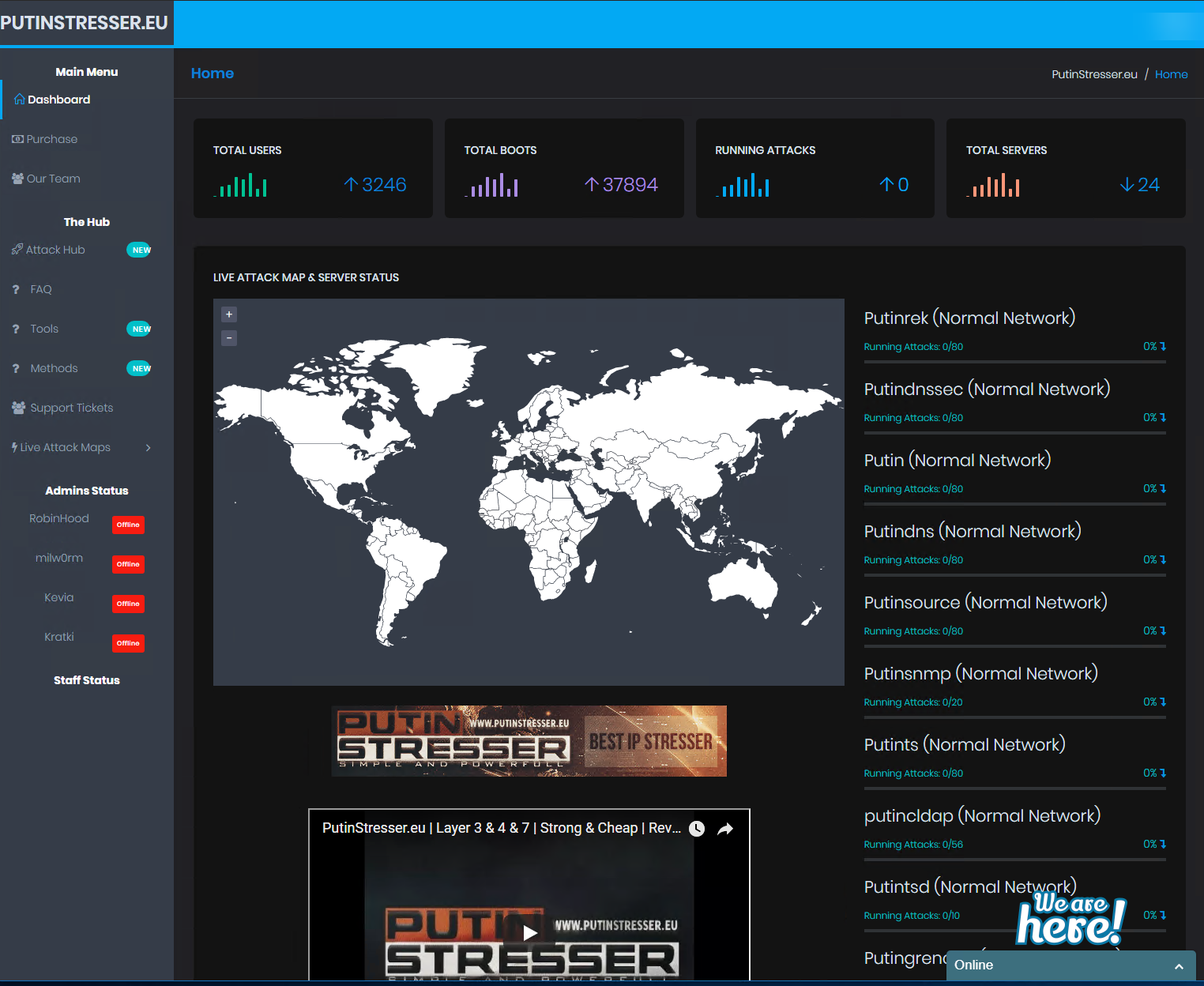Image resolution: width=1204 pixels, height=986 pixels.
Task: Click the Putints 0% load indicator
Action: click(1155, 773)
